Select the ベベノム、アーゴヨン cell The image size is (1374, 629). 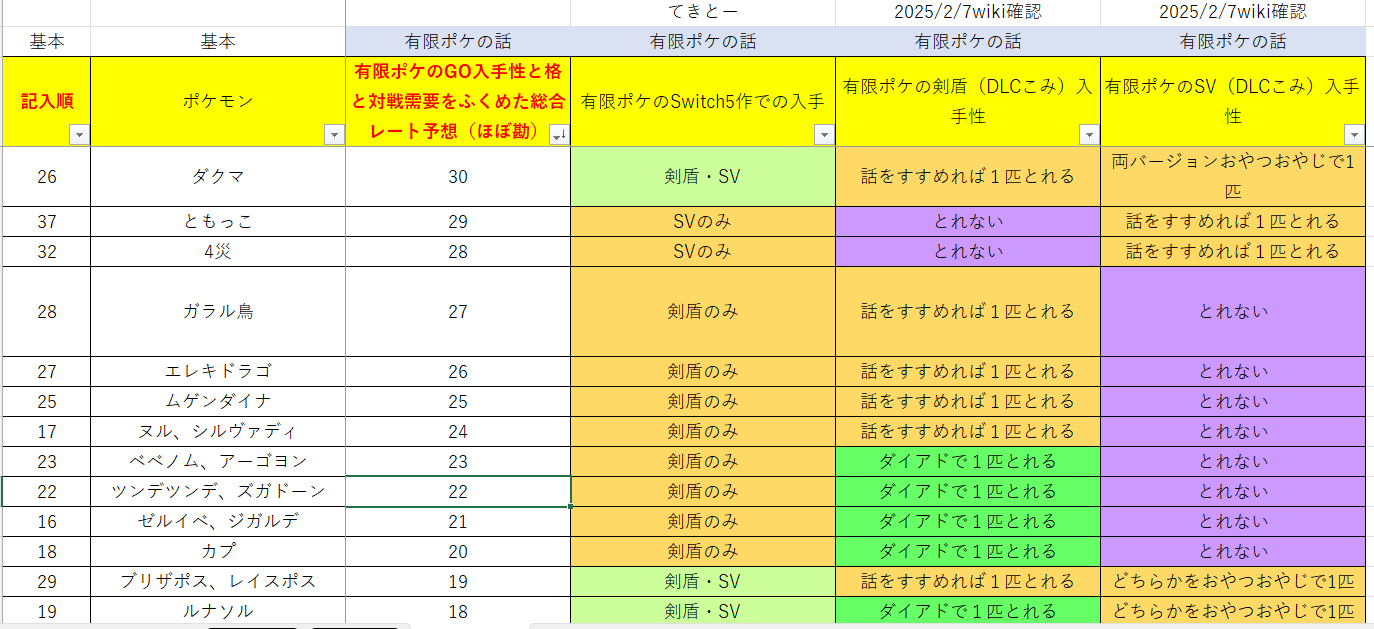[218, 462]
